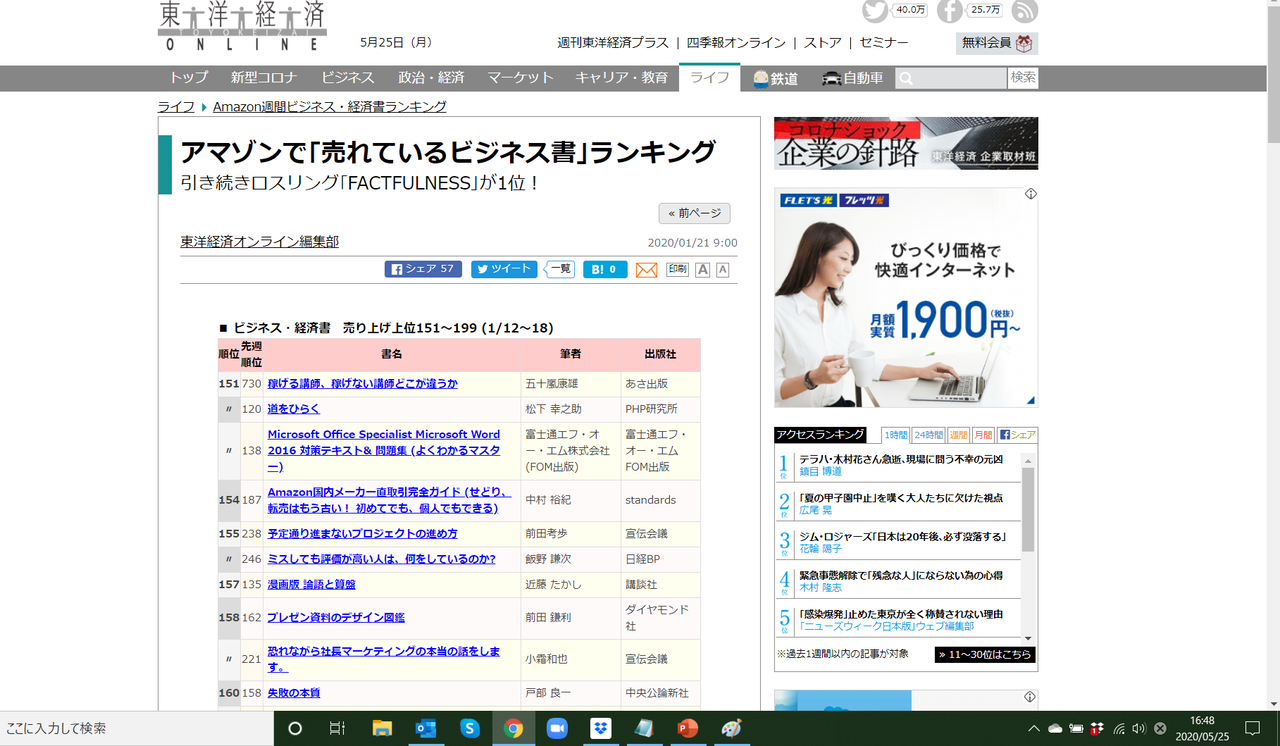Viewport: 1280px width, 746px height.
Task: Open Task View in the taskbar
Action: coord(338,728)
